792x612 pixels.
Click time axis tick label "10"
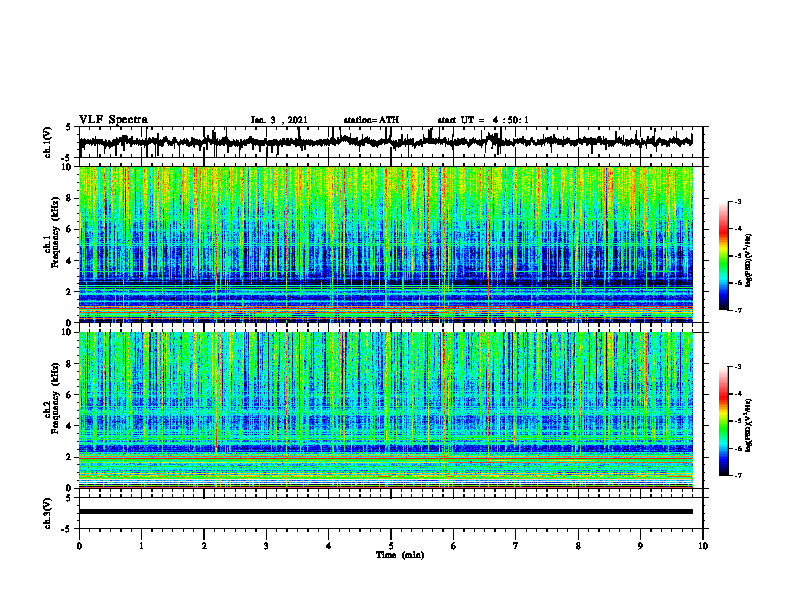[703, 546]
